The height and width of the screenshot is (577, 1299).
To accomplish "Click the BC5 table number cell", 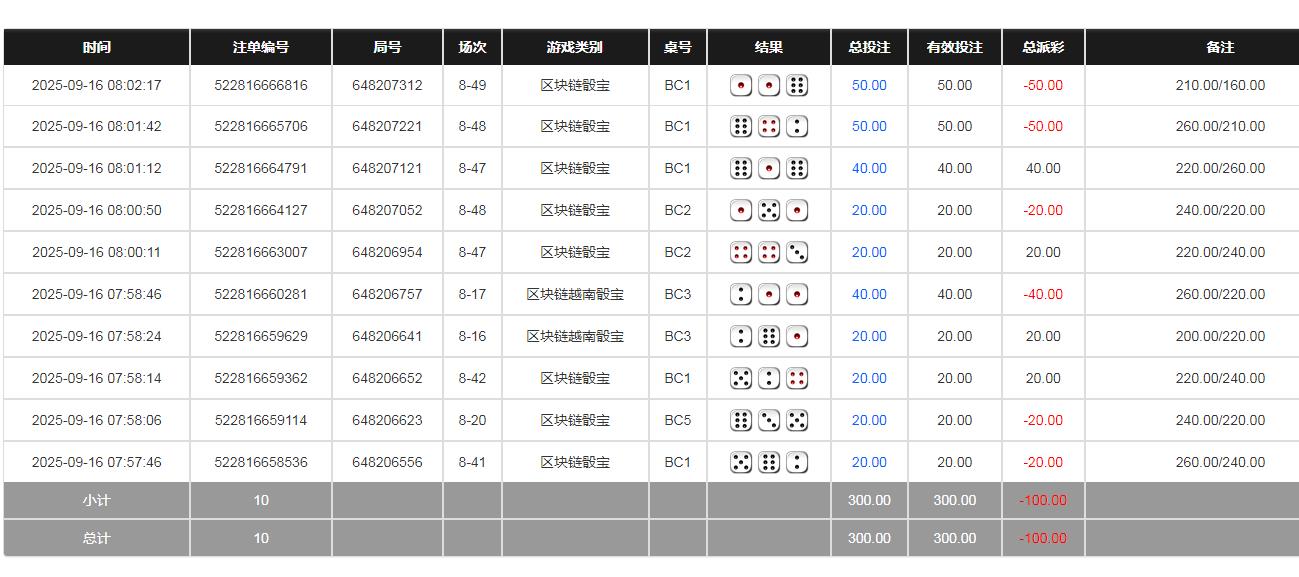I will click(679, 420).
